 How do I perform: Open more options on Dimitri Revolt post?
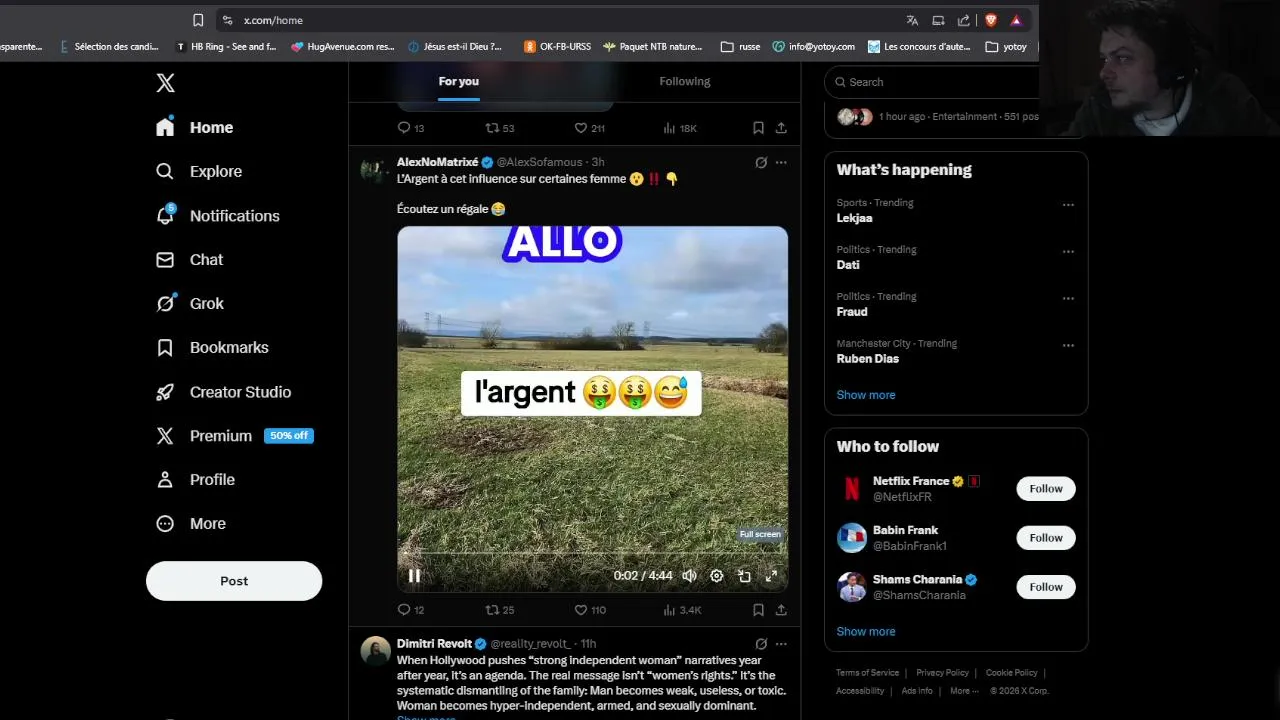pyautogui.click(x=781, y=644)
